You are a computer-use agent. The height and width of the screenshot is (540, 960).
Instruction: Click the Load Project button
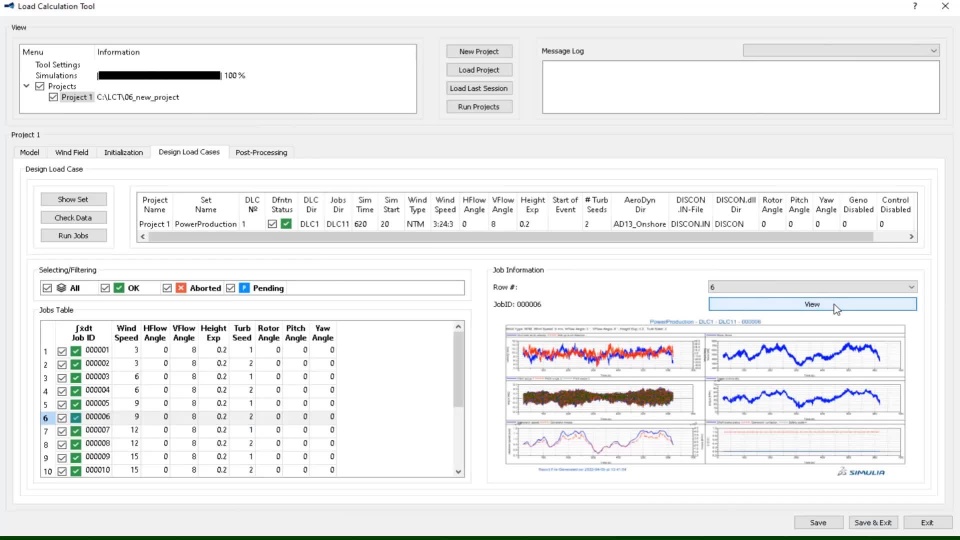tap(479, 70)
